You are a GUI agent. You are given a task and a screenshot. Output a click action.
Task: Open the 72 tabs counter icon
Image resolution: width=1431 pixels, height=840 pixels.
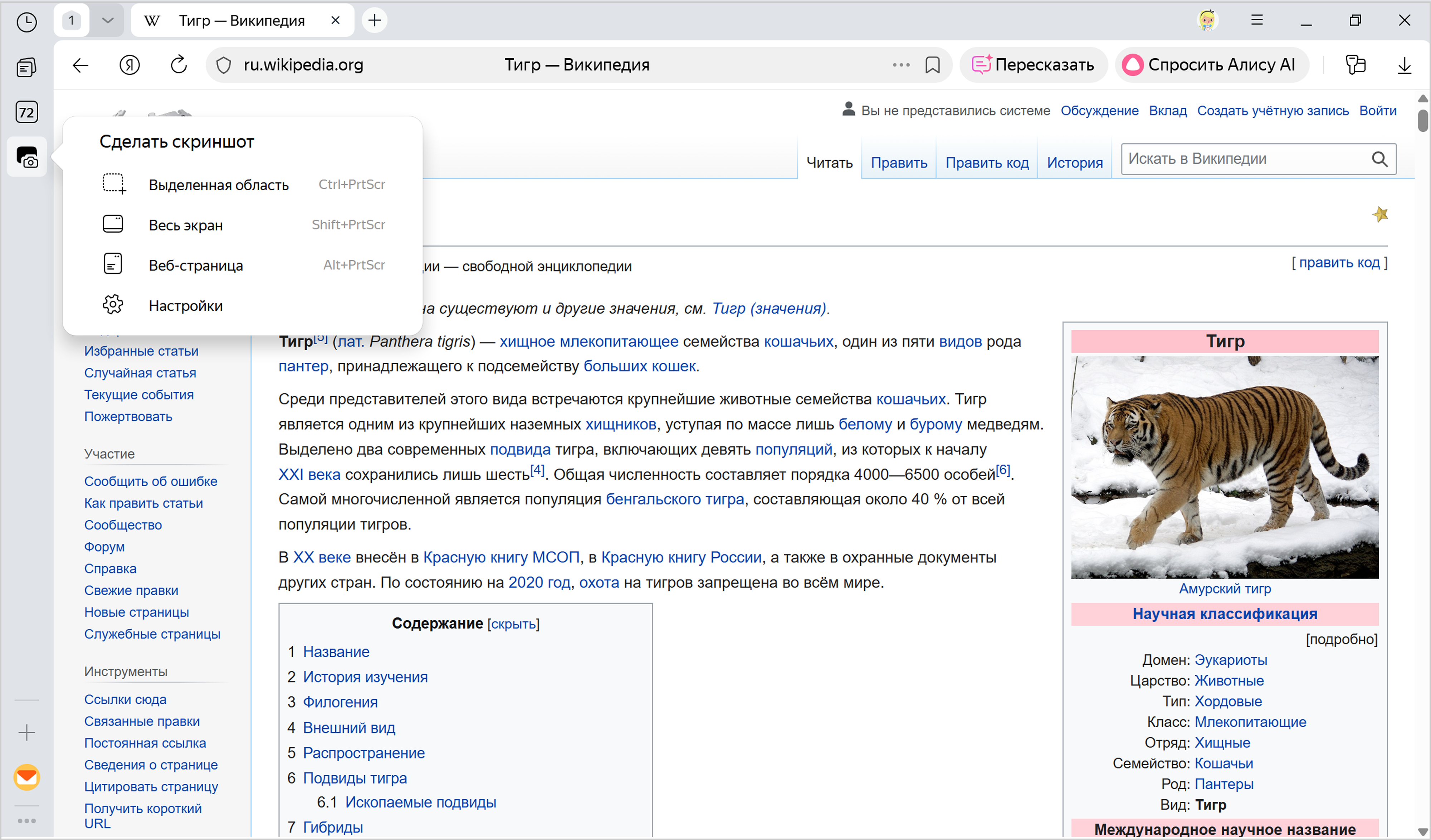(x=27, y=112)
